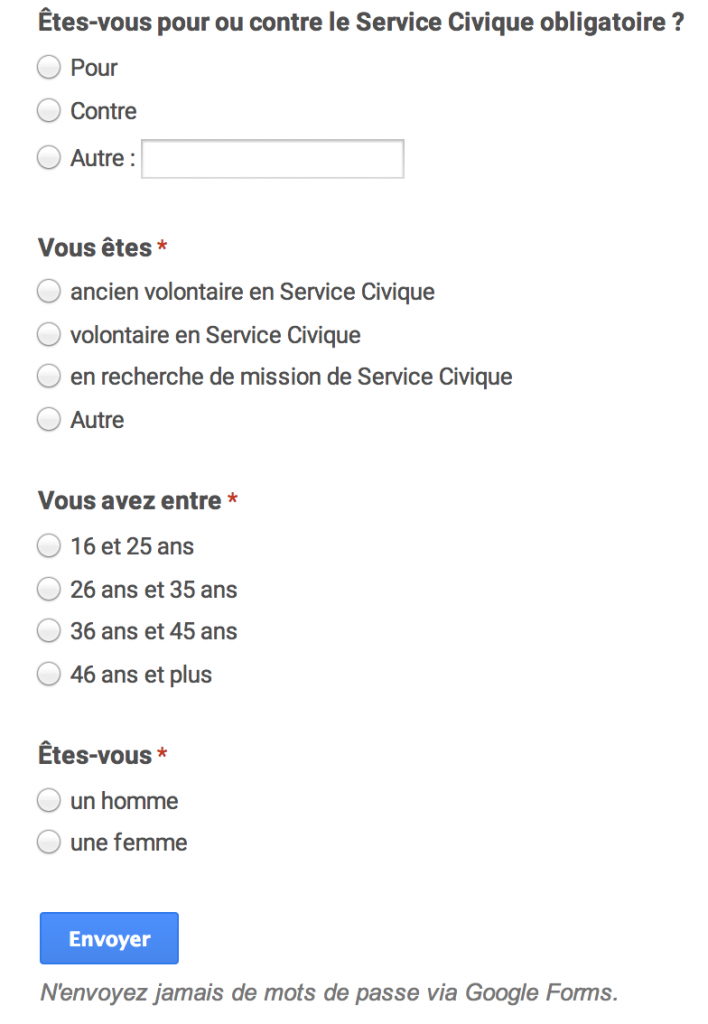Choose 'Contre' for Service Civique obligatoire
The width and height of the screenshot is (708, 1024).
(49, 111)
